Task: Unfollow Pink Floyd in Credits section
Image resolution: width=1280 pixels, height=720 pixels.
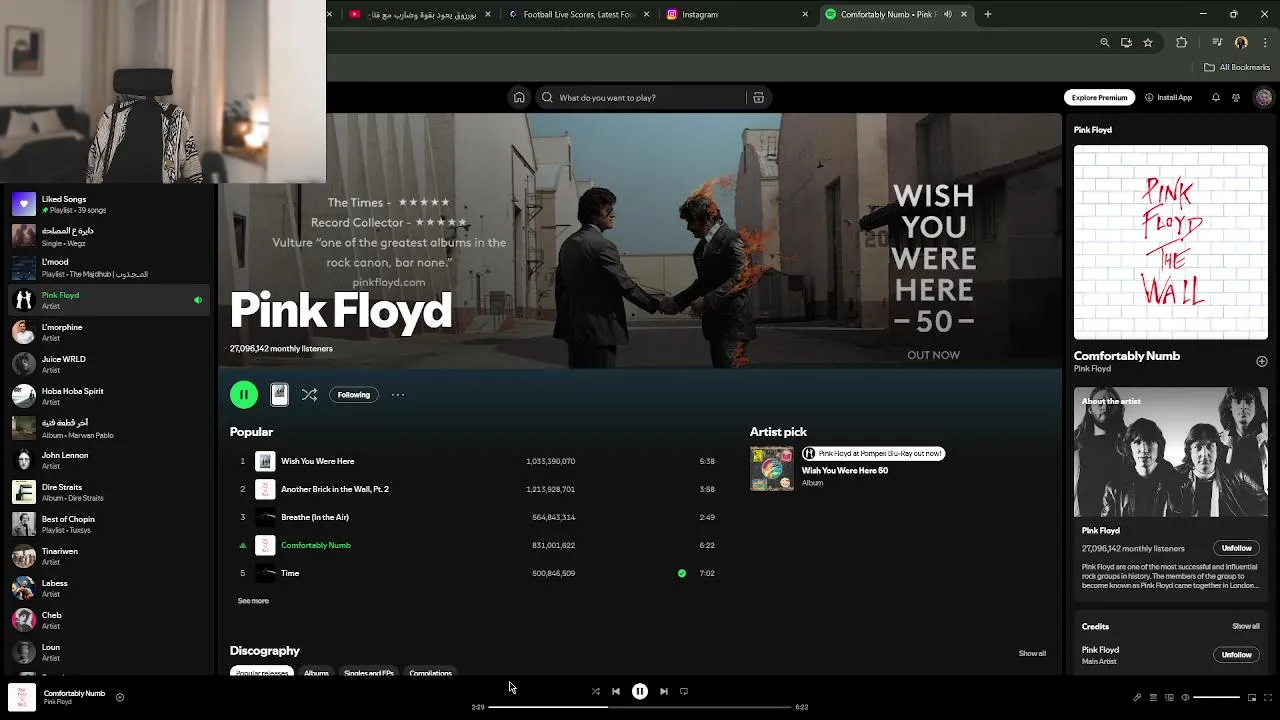Action: point(1236,655)
